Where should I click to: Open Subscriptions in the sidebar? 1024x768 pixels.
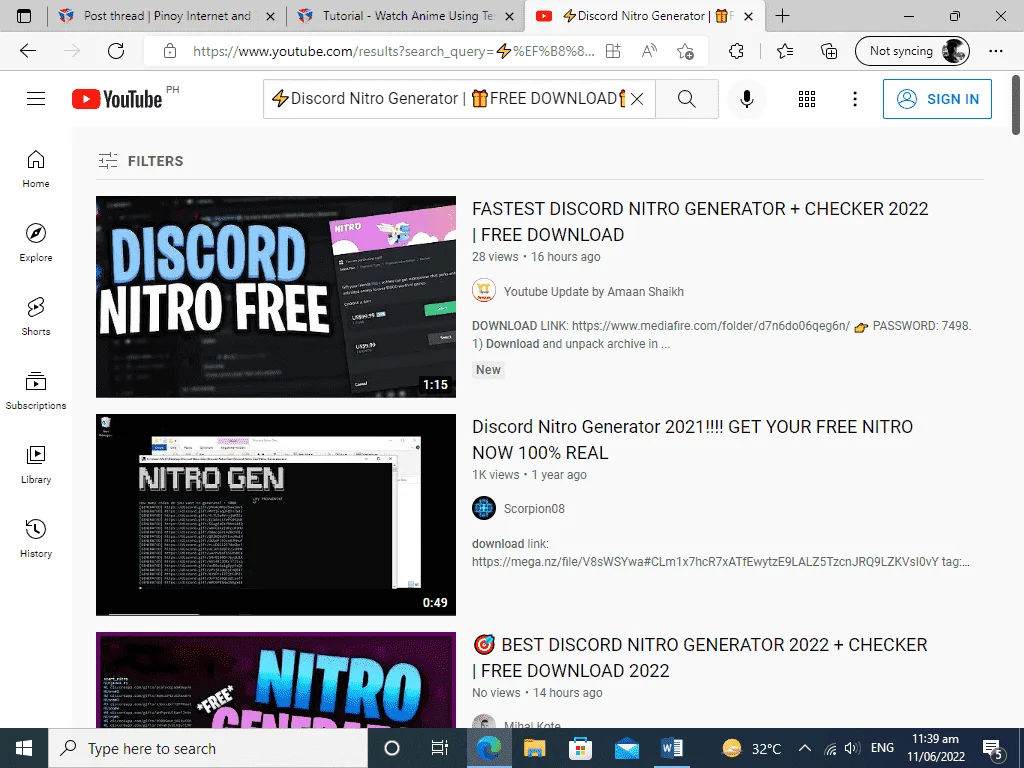[x=36, y=390]
